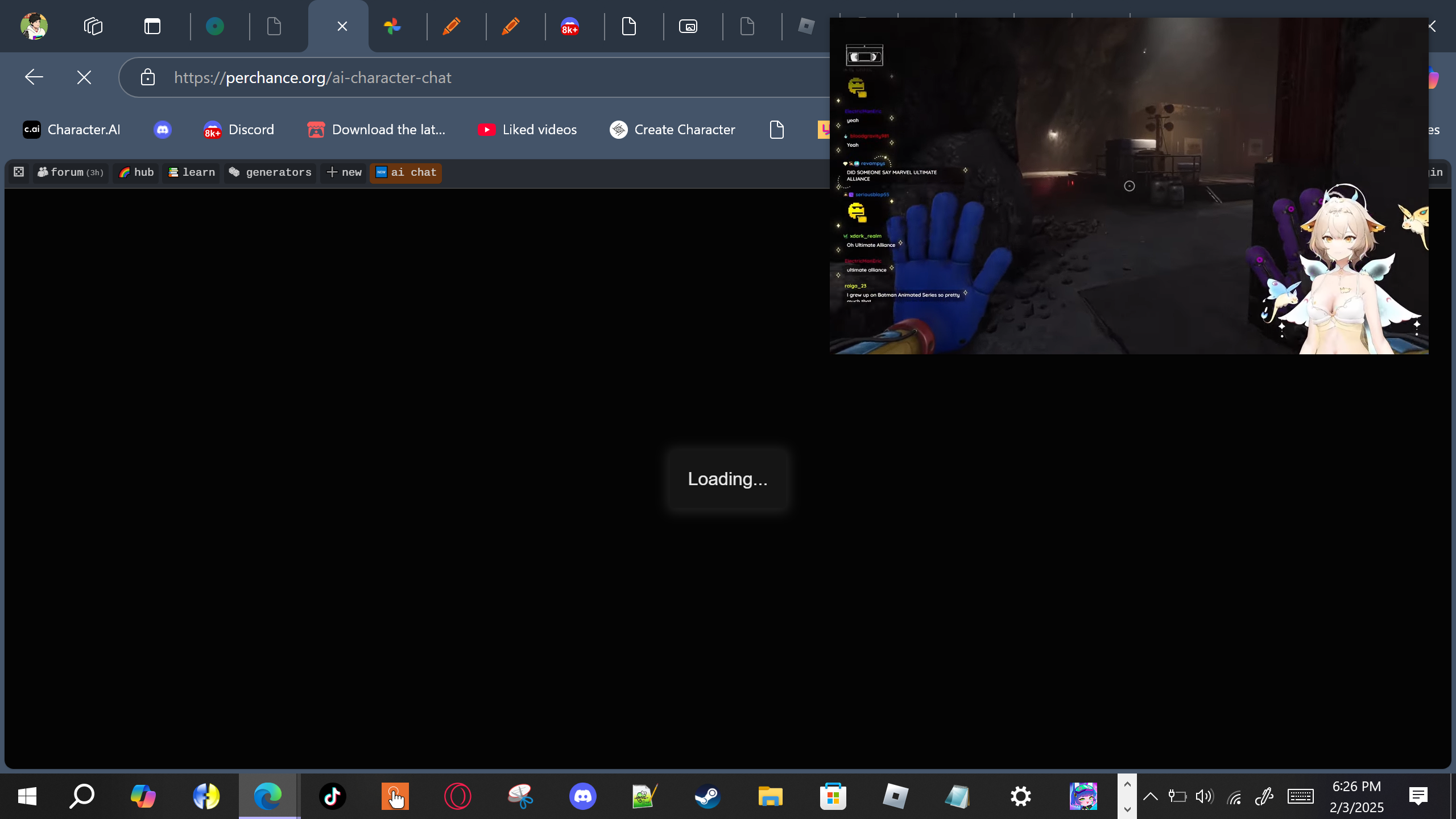This screenshot has height=819, width=1456.
Task: Open the Edge Workspaces icon
Action: [93, 26]
